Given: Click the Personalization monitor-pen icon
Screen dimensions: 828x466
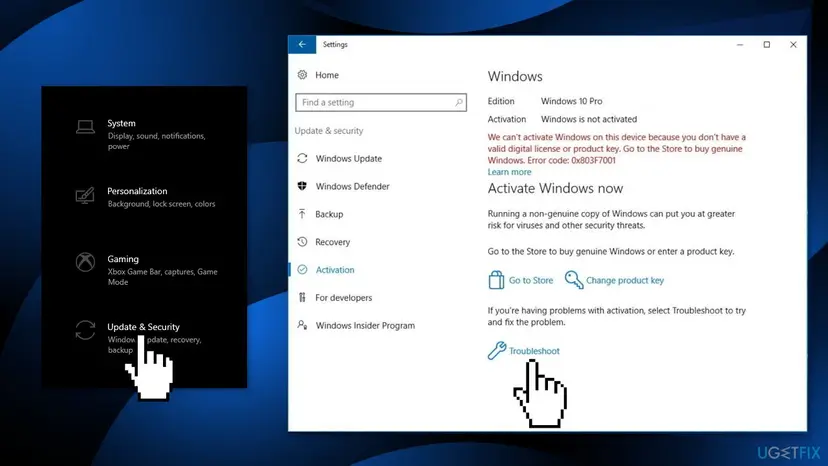Looking at the screenshot, I should tap(85, 195).
